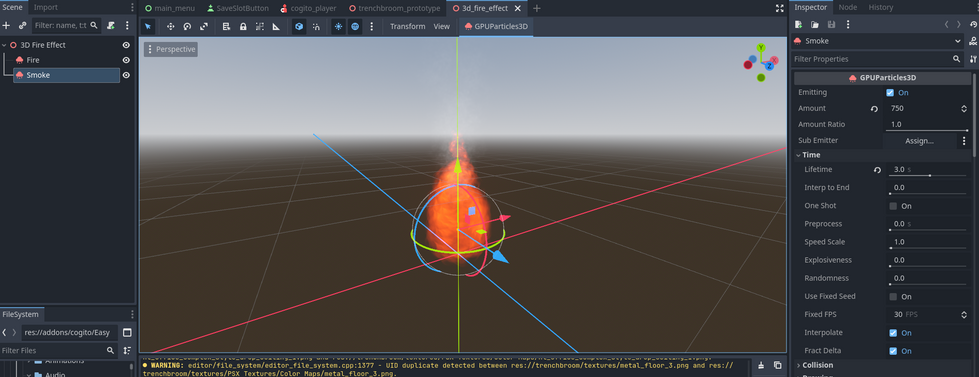Disable the Emitting checkbox
This screenshot has height=377, width=979.
(x=890, y=92)
